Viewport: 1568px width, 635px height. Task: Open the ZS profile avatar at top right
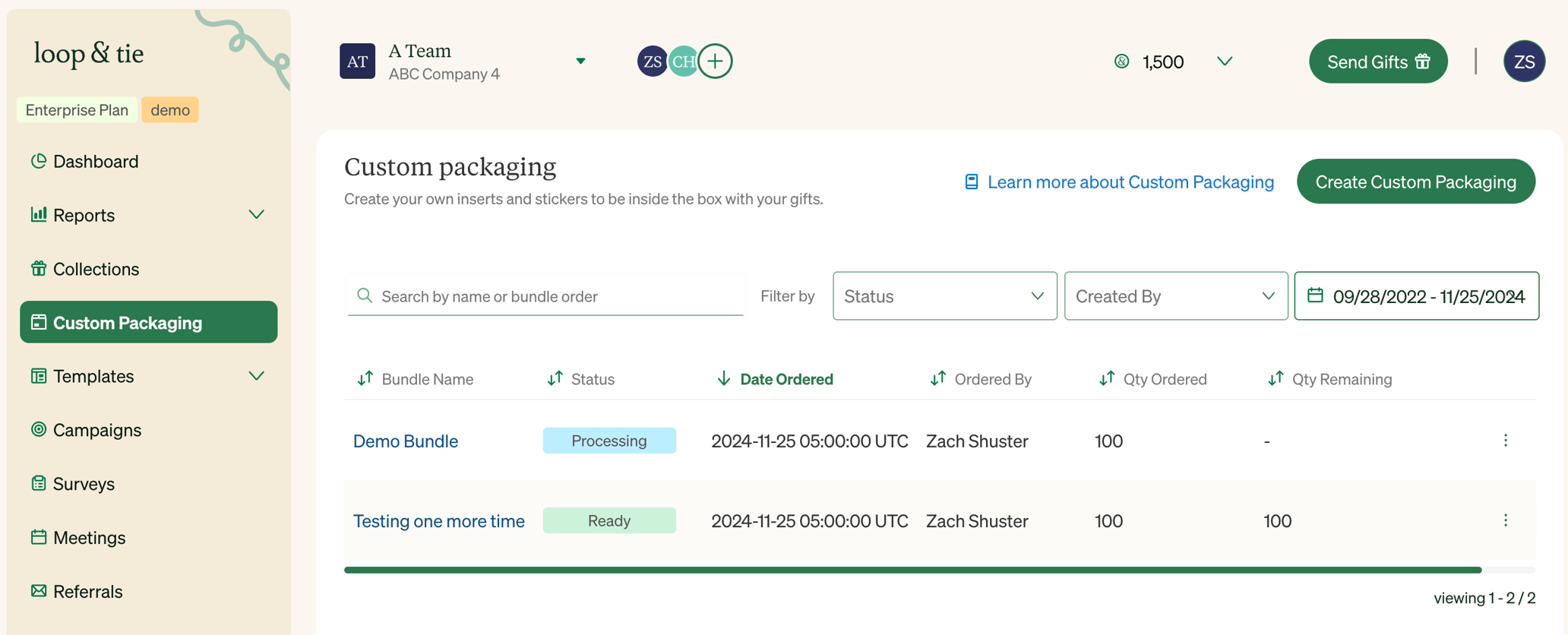pyautogui.click(x=1524, y=62)
